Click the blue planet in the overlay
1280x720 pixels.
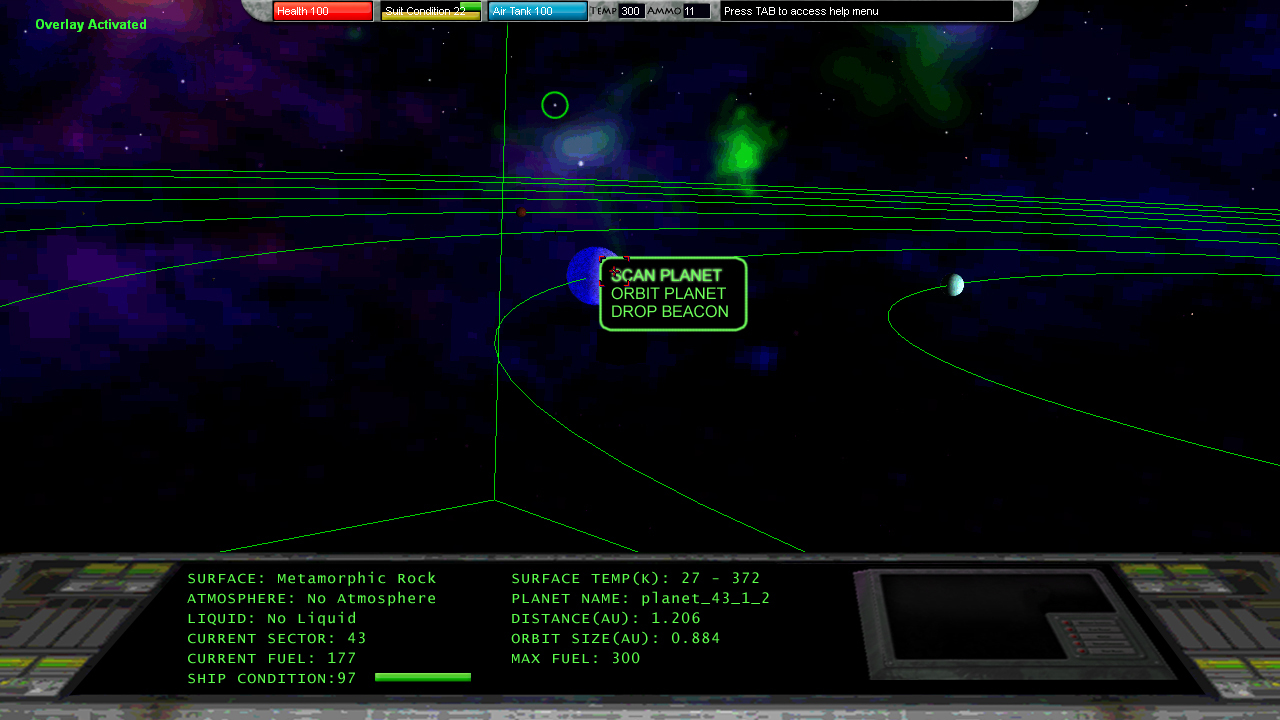pos(586,274)
